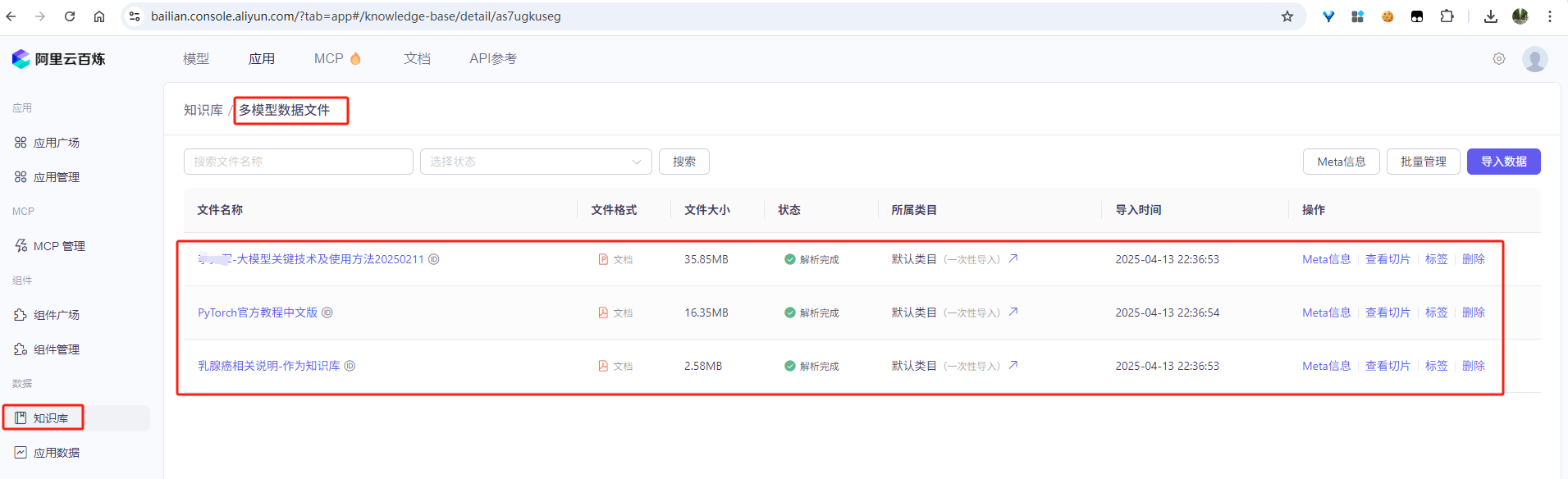Open the browser home page icon
Screen dimensions: 1568x479
point(99,16)
